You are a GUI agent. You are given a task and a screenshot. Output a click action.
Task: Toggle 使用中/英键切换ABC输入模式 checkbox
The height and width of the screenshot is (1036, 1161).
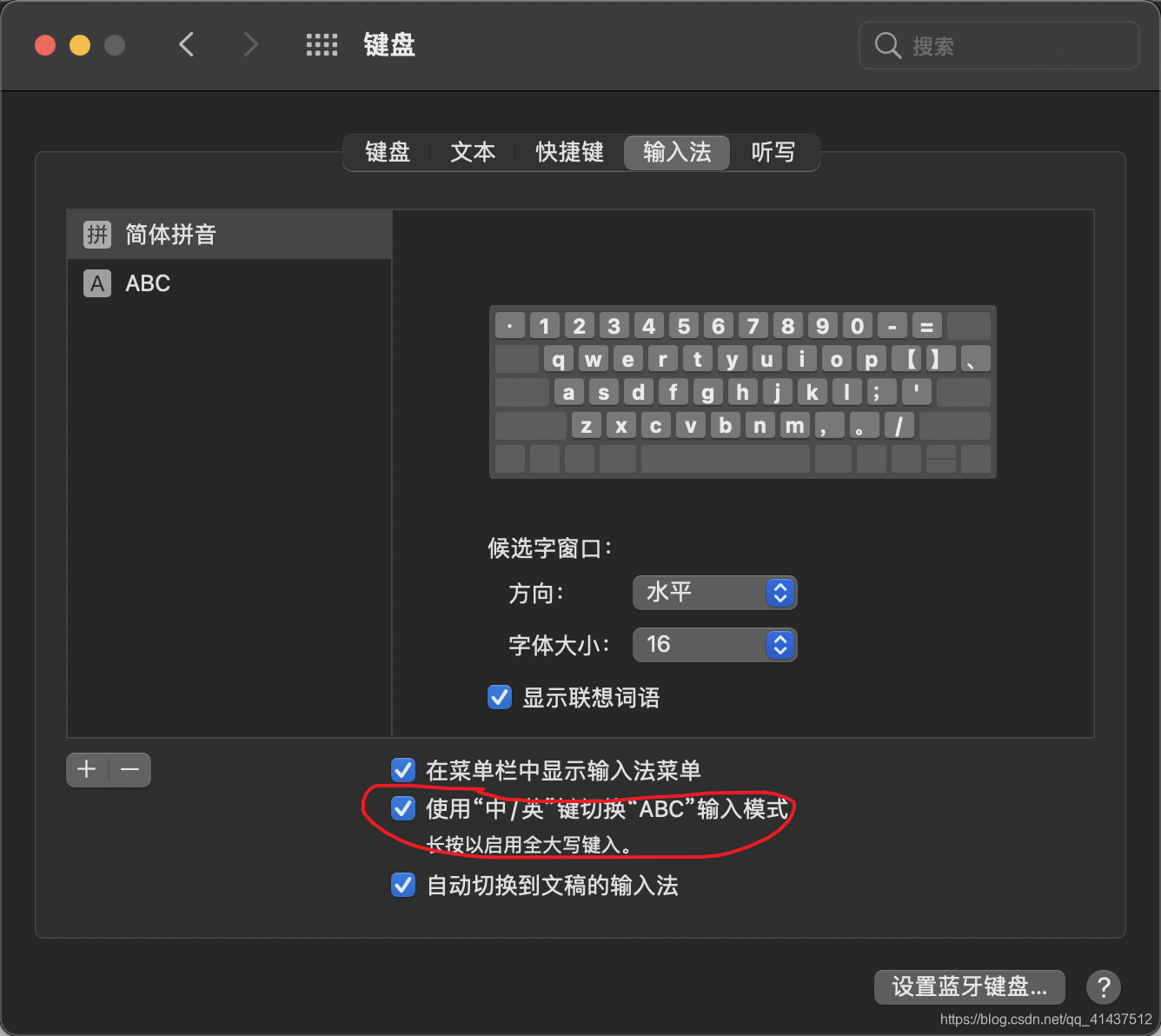coord(403,809)
